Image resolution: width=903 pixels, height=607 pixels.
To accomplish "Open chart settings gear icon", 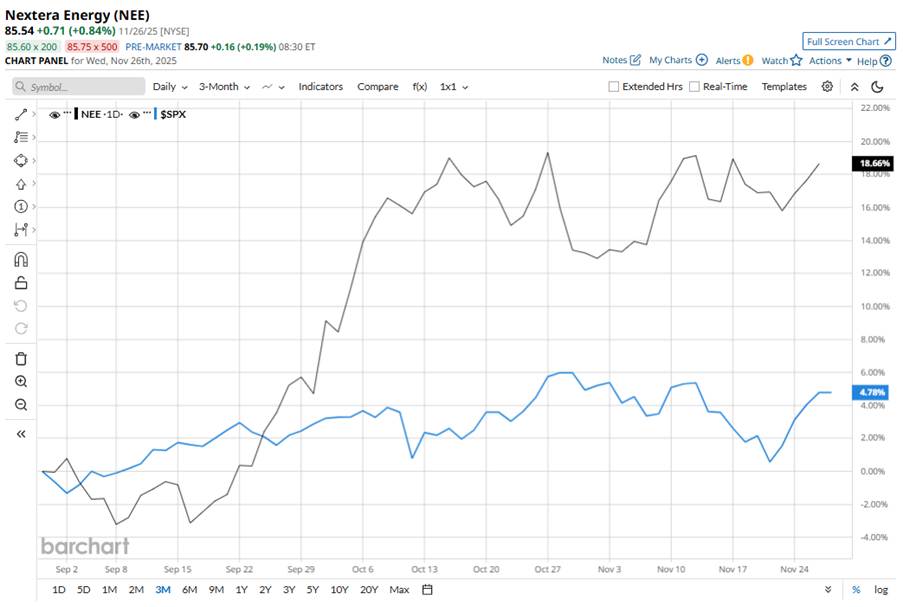I will coord(827,87).
